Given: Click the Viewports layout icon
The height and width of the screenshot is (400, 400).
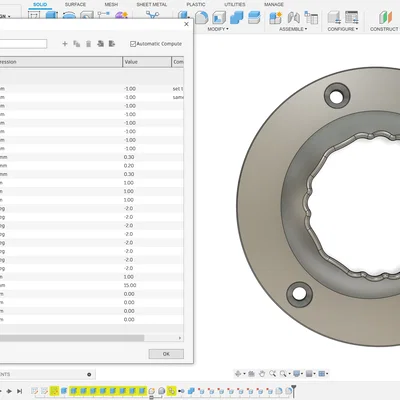Looking at the screenshot, I should [321, 374].
